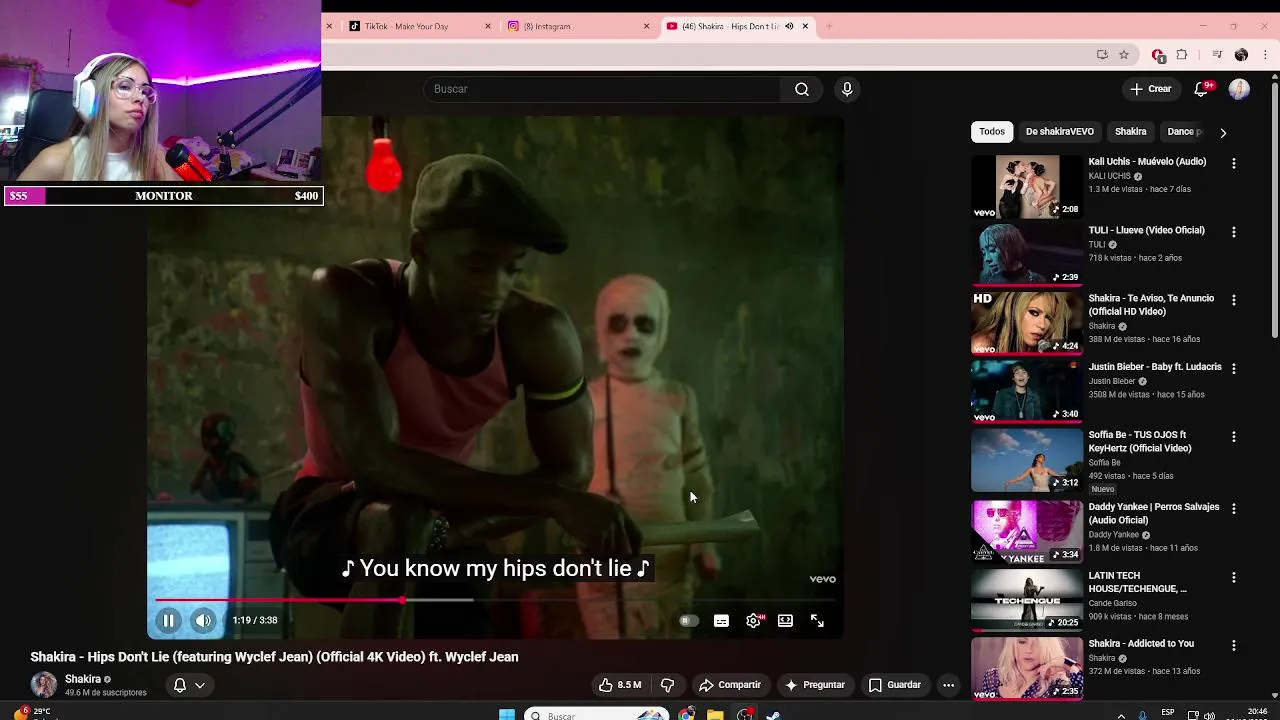Screen dimensions: 1280x720
Task: Start voice search with microphone
Action: click(847, 89)
